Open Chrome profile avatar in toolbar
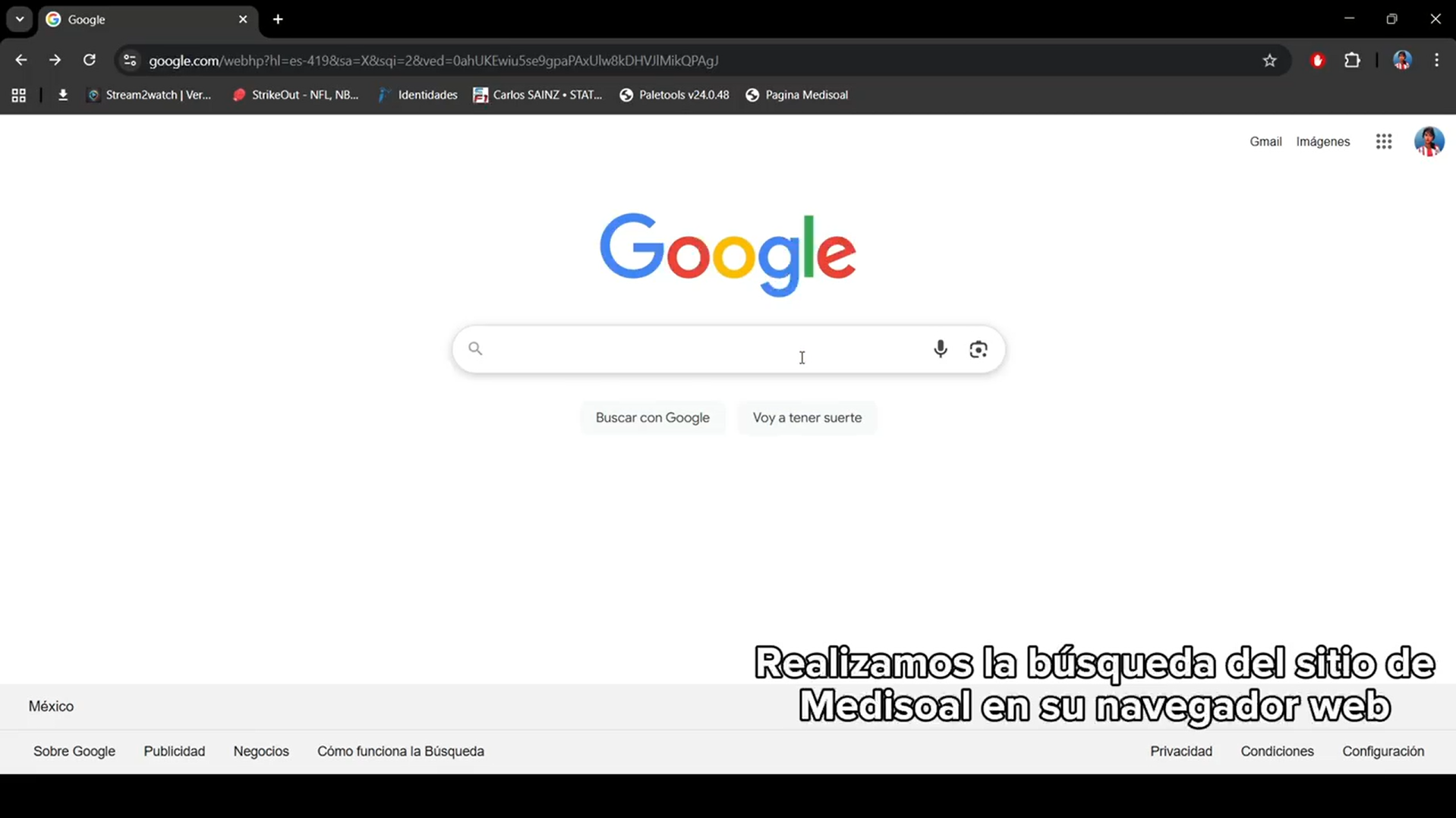This screenshot has width=1456, height=818. (x=1402, y=61)
